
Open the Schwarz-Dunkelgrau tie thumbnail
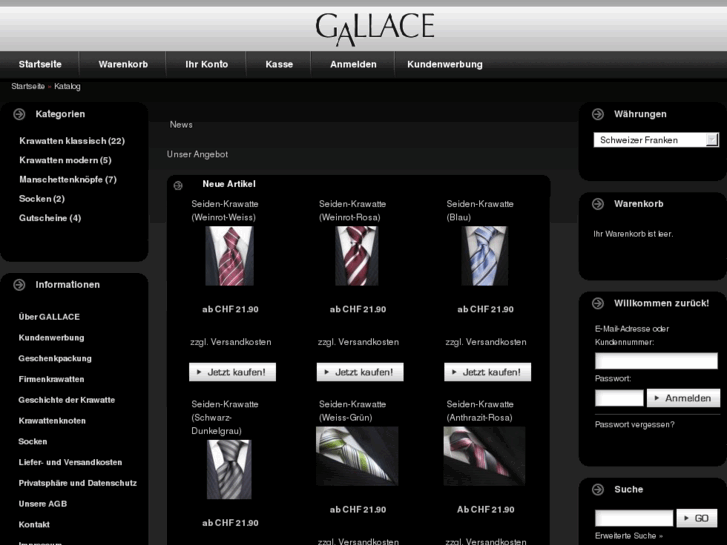pyautogui.click(x=230, y=469)
